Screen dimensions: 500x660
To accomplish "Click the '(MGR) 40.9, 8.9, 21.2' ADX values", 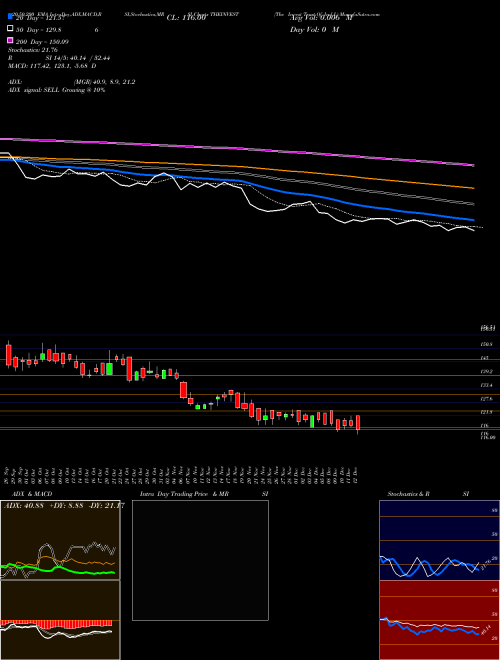I will (104, 82).
